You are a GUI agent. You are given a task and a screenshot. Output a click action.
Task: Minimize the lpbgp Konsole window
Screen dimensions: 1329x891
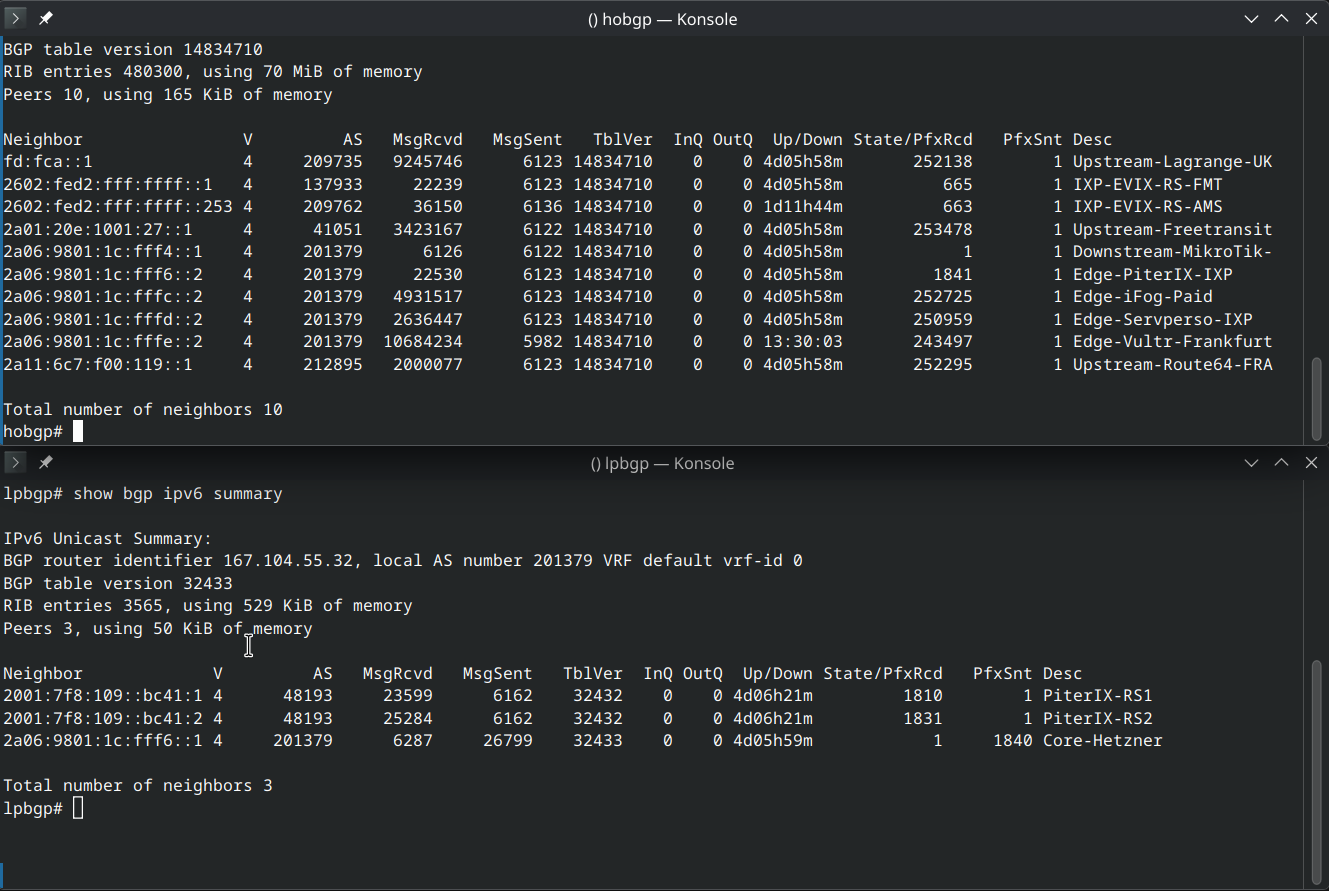(x=1252, y=463)
